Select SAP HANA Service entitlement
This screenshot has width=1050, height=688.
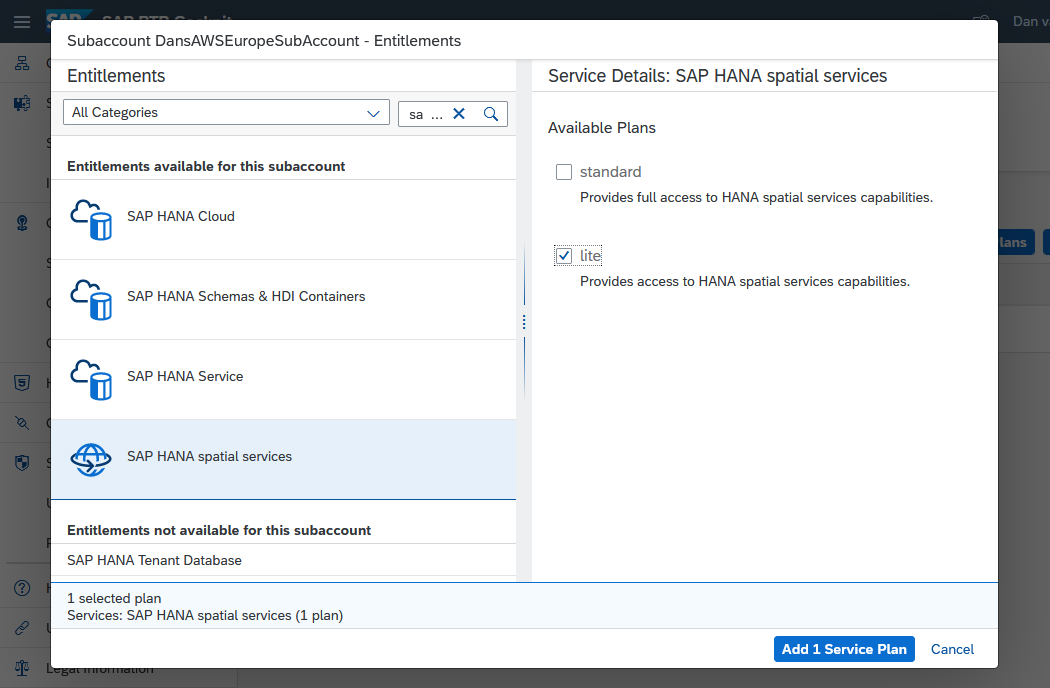[283, 380]
